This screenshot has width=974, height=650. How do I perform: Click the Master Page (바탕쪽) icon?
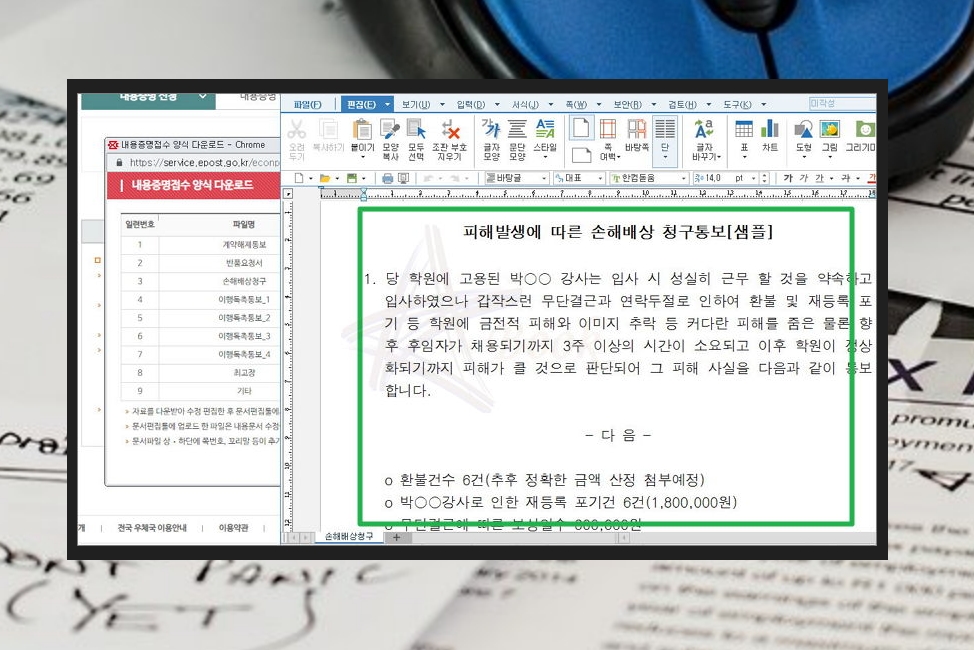[637, 129]
